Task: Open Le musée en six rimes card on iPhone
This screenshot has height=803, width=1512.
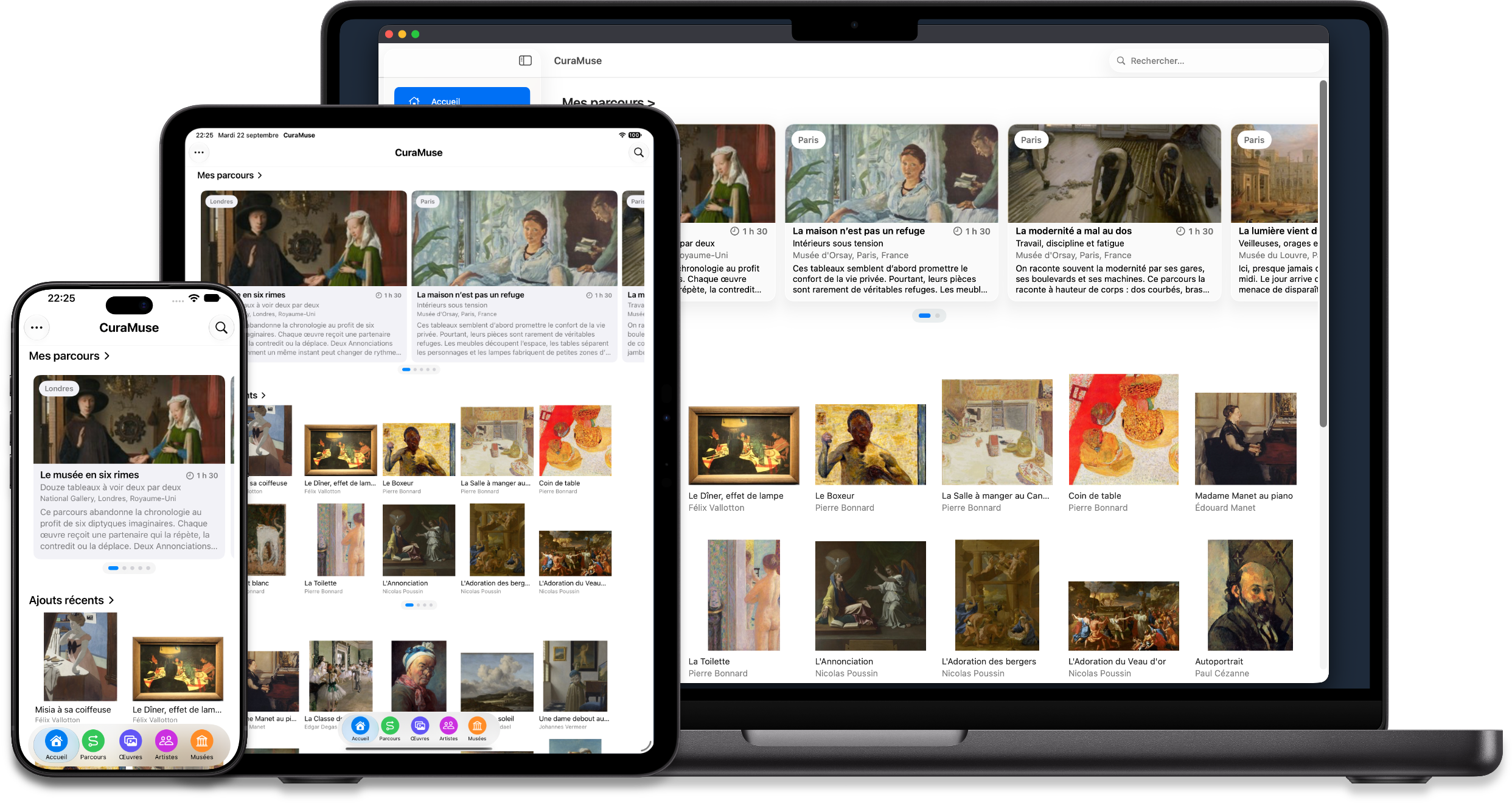Action: coord(129,466)
